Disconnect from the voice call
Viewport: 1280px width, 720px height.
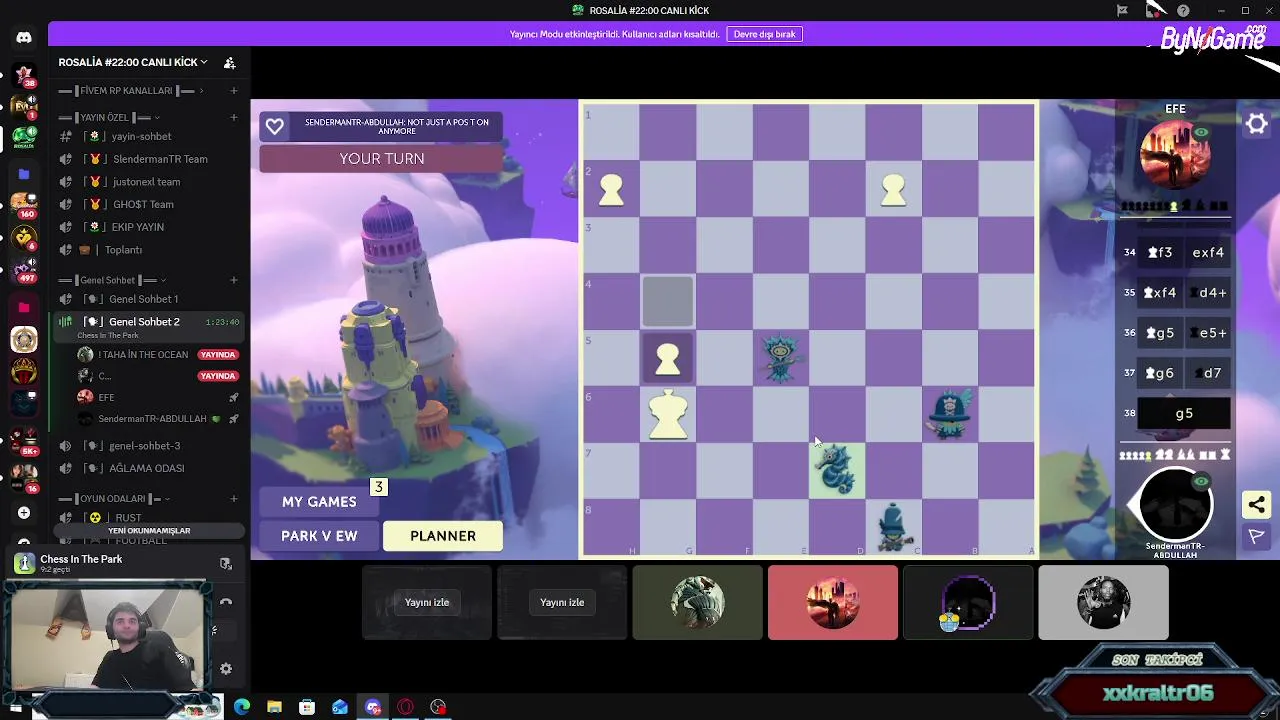[226, 602]
